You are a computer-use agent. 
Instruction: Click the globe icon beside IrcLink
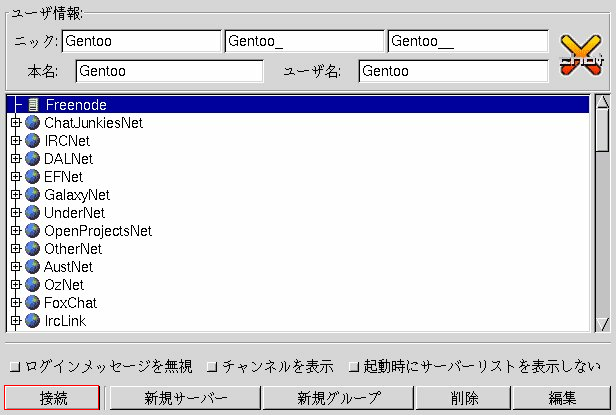click(x=33, y=321)
